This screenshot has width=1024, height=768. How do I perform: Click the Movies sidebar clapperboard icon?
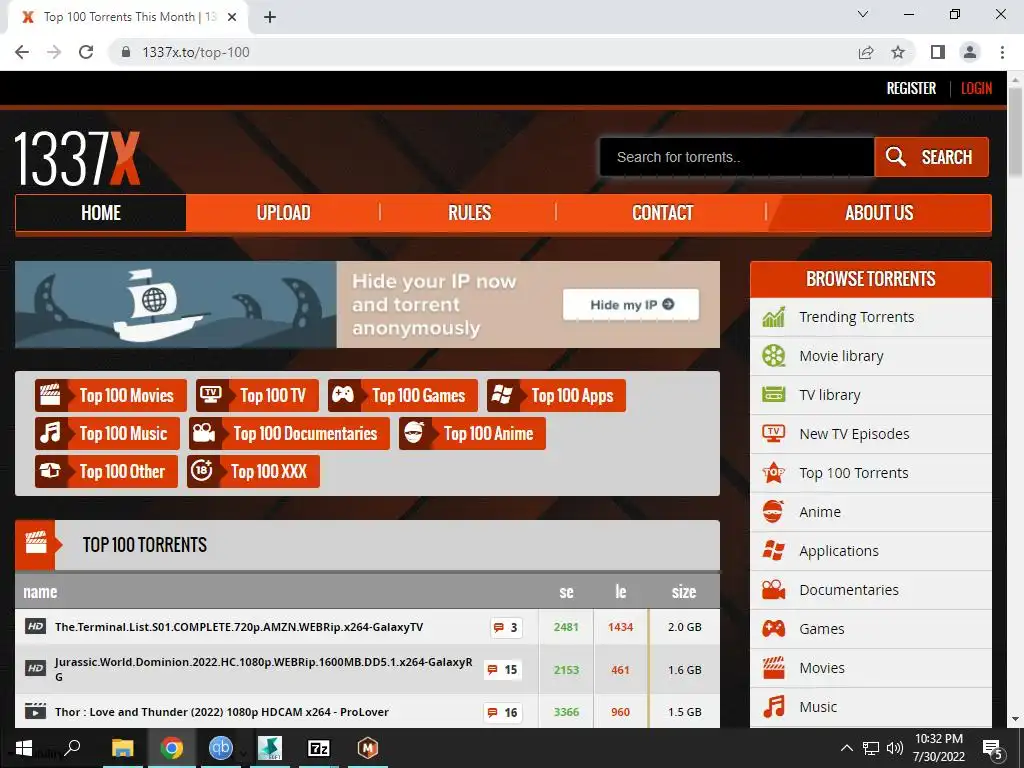coord(774,667)
